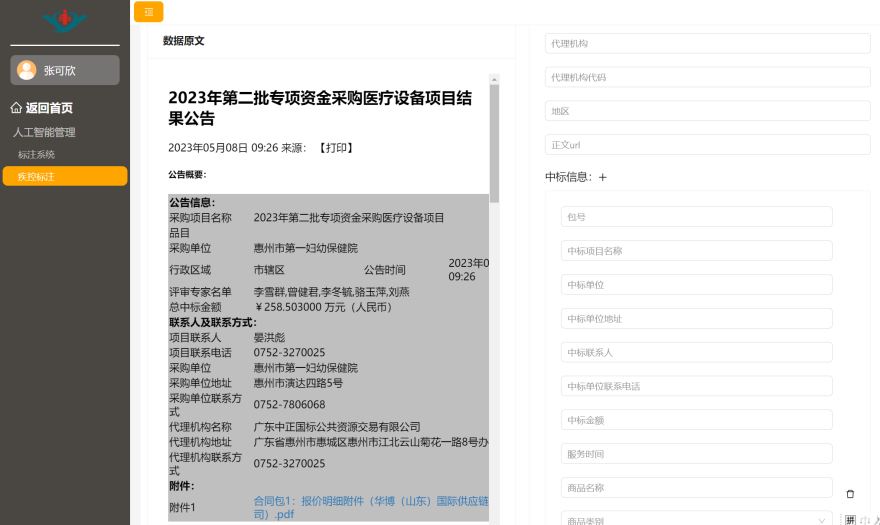Select 疾控标注 in the sidebar
The width and height of the screenshot is (880, 525).
36,176
